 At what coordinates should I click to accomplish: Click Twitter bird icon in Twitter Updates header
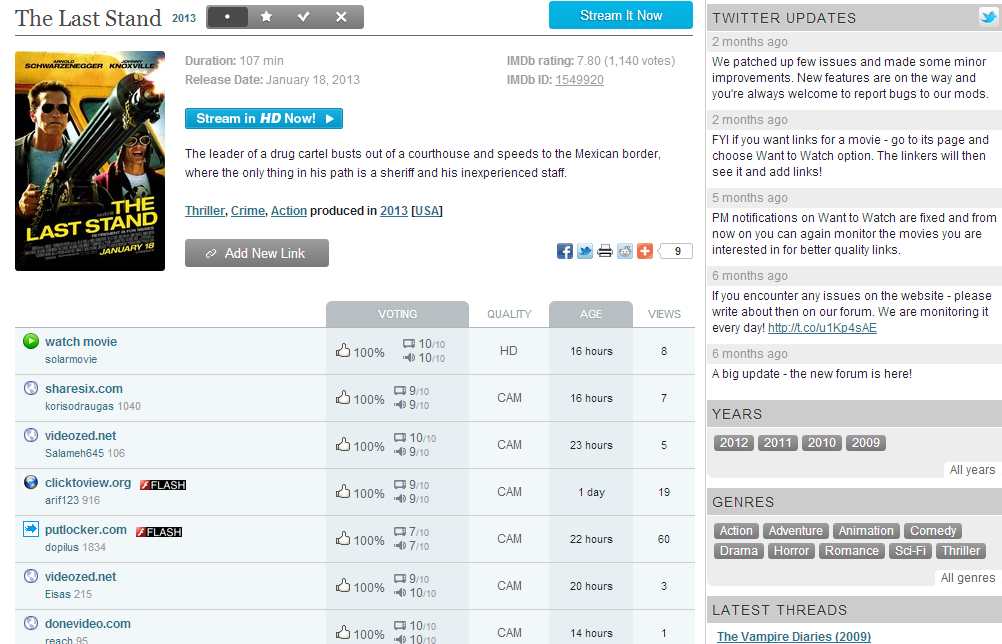tap(989, 17)
